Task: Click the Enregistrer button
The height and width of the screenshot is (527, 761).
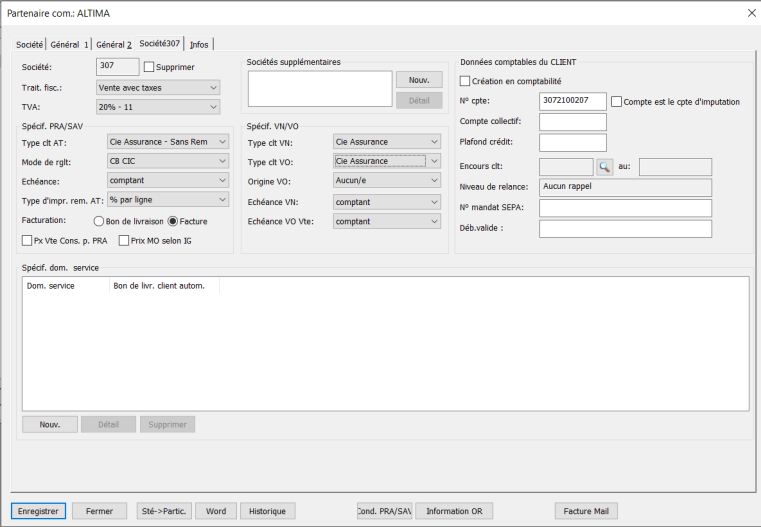Action: point(38,511)
